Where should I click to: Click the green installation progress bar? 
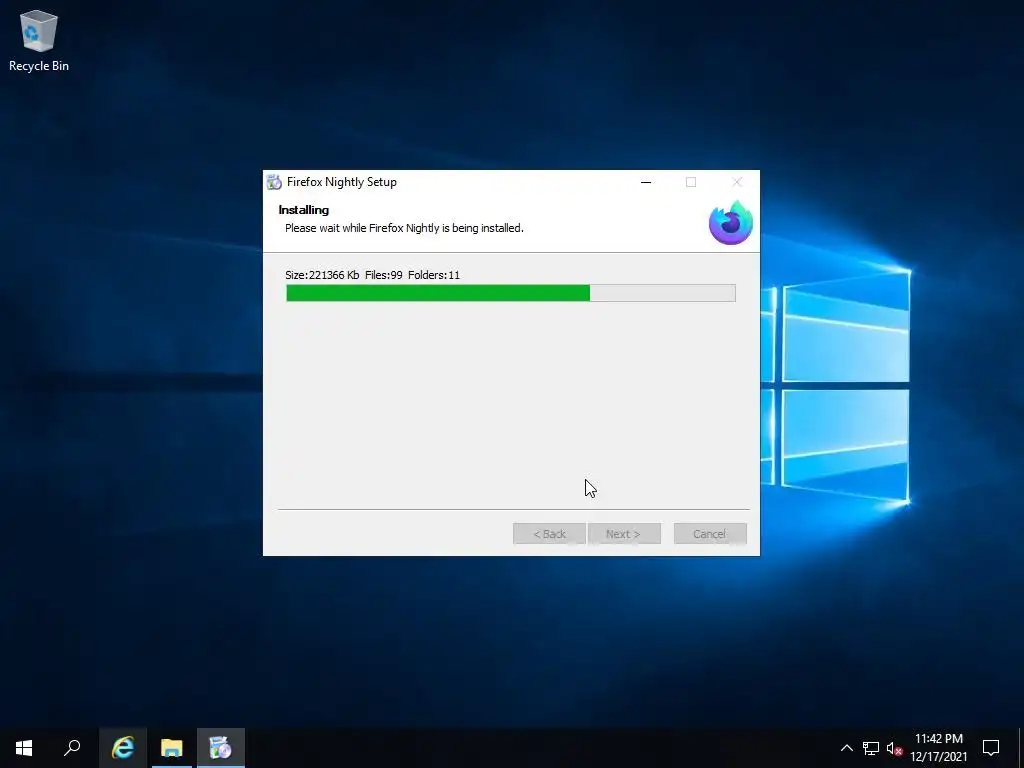click(511, 293)
